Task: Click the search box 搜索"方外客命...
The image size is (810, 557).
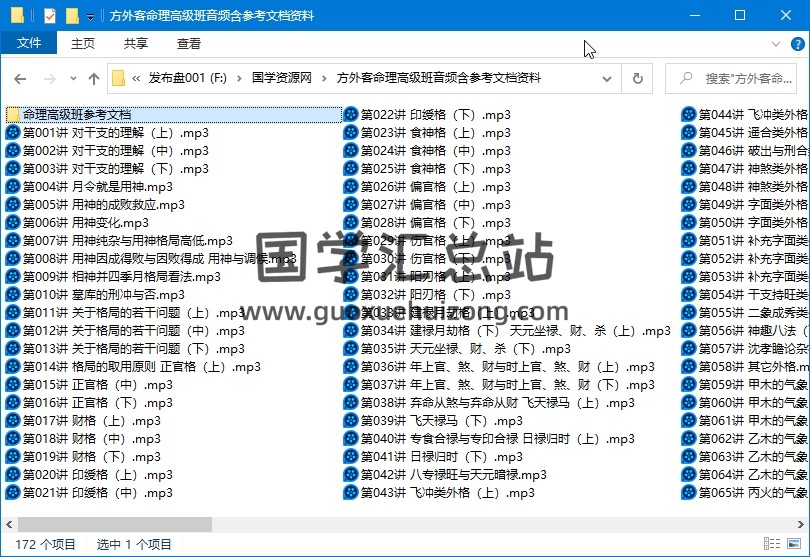Action: (x=730, y=79)
